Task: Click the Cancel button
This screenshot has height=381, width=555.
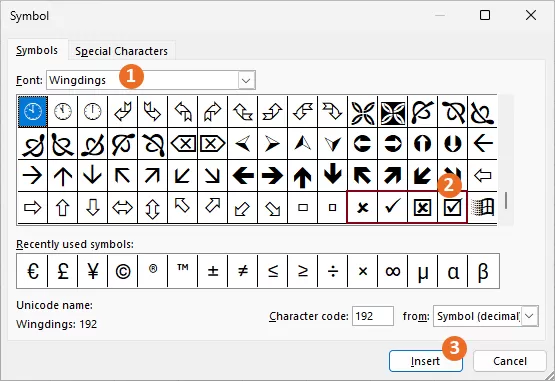Action: click(x=510, y=361)
